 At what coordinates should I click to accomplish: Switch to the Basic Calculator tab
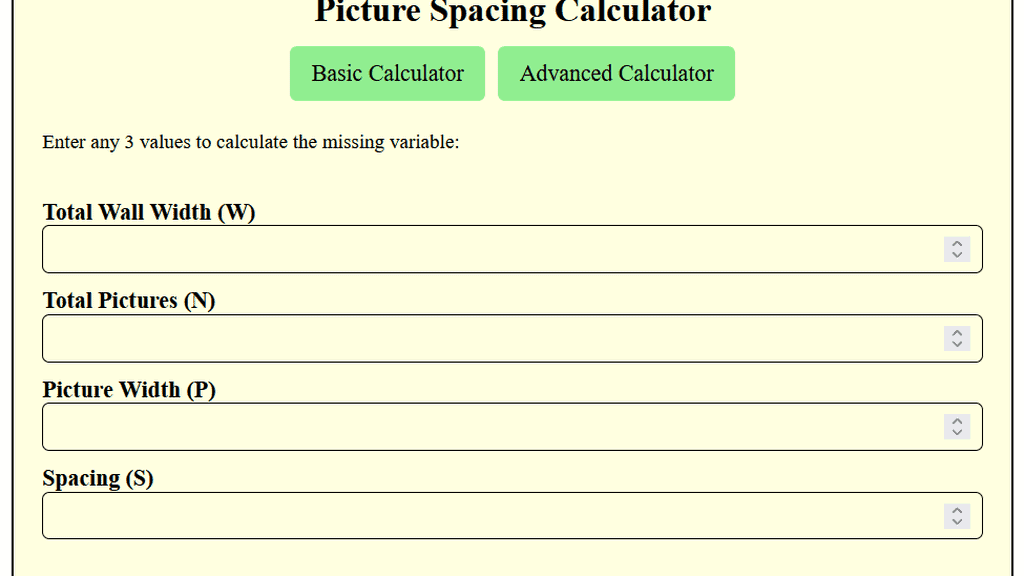click(x=387, y=73)
